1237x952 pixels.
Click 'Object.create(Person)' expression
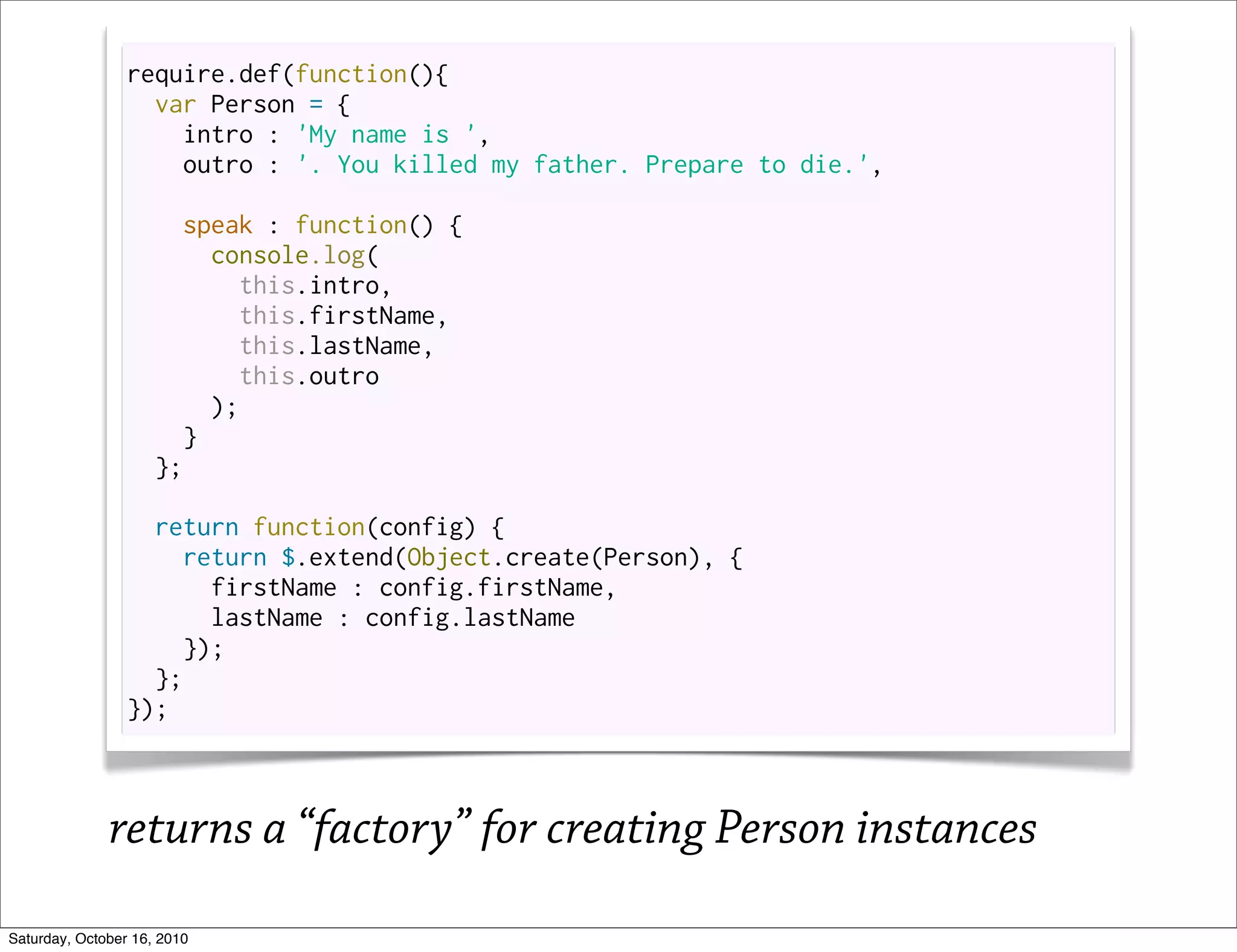tap(553, 558)
